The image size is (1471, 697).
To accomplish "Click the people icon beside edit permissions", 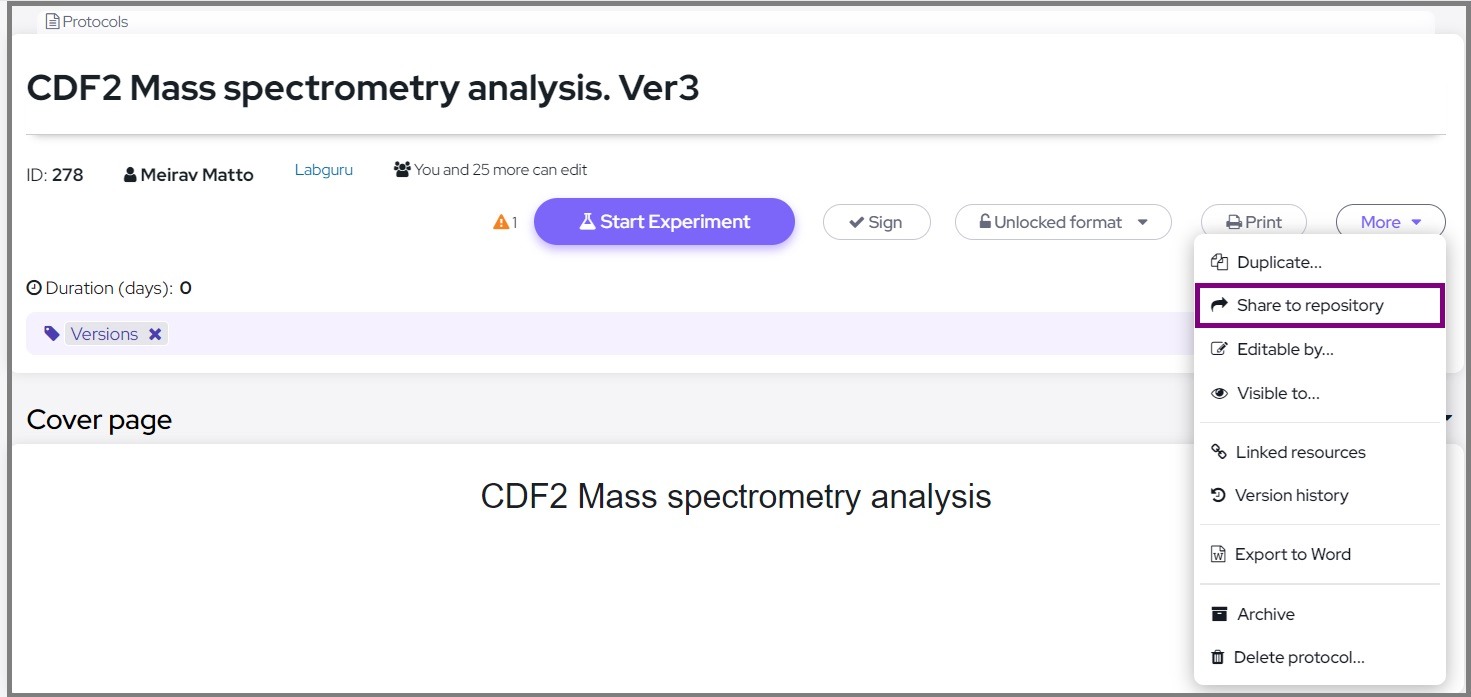I will click(x=402, y=170).
